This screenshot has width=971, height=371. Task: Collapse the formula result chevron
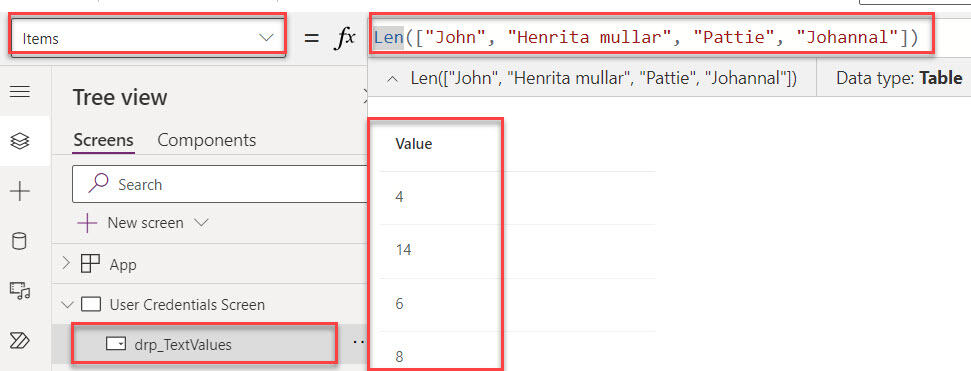click(392, 79)
